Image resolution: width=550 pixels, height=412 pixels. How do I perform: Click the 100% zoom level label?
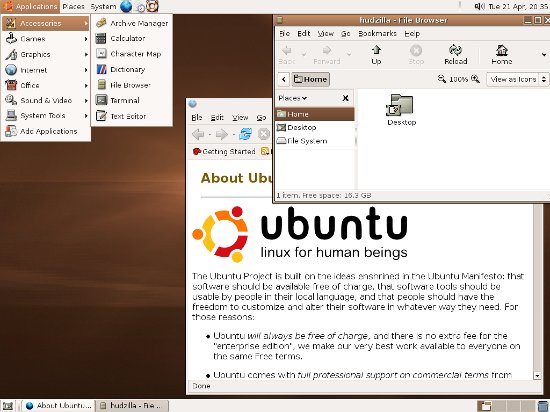458,79
